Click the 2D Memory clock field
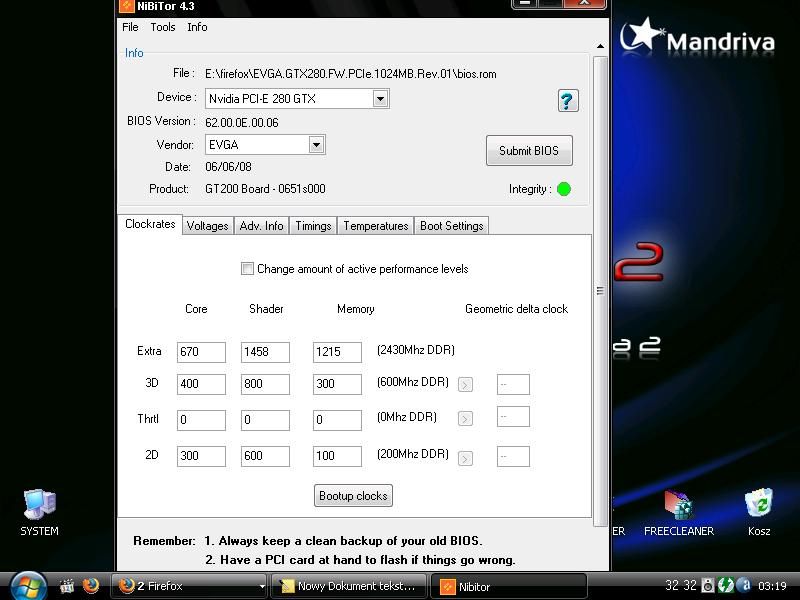Viewport: 800px width, 600px height. click(337, 456)
